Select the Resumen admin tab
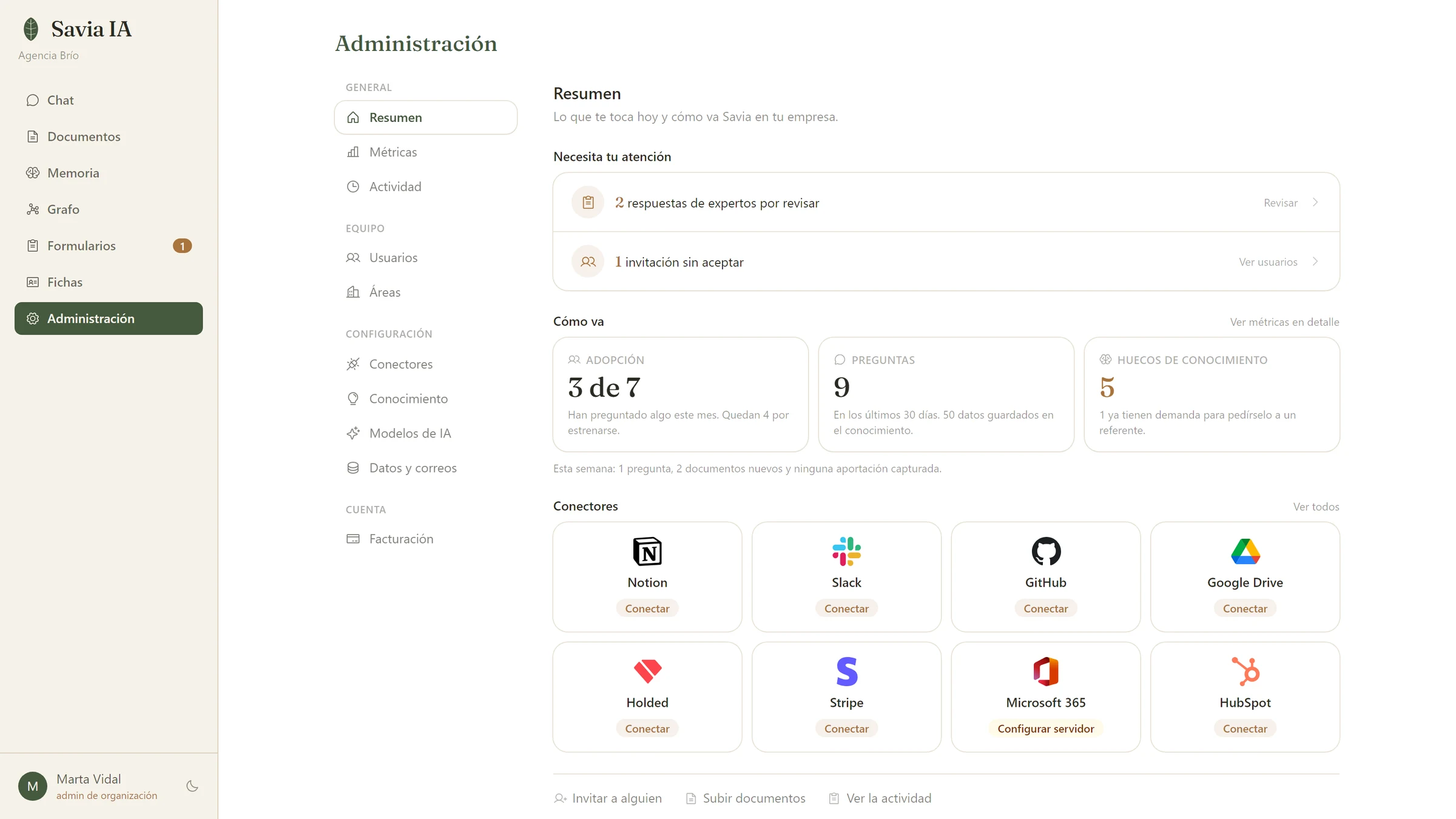This screenshot has width=1456, height=819. tap(426, 118)
